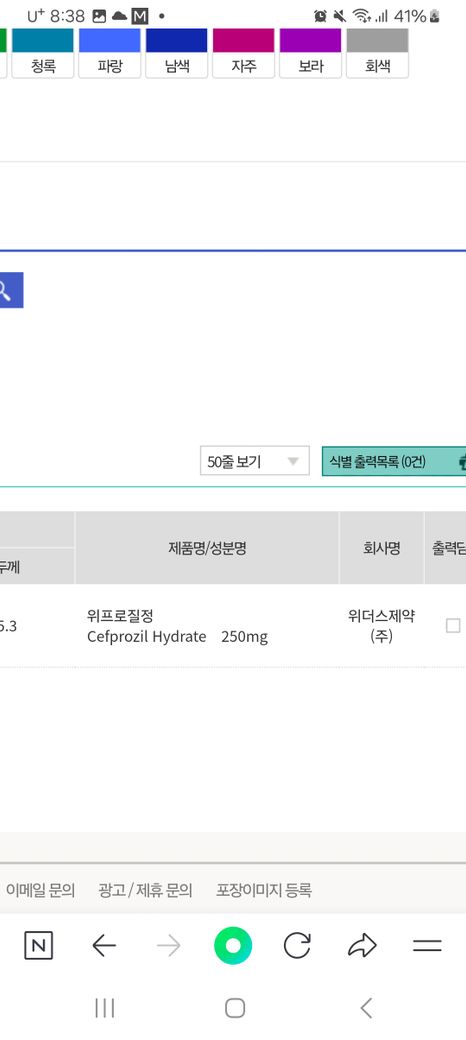The width and height of the screenshot is (466, 1040).
Task: Tap the forward arrow in browser bar
Action: point(168,946)
